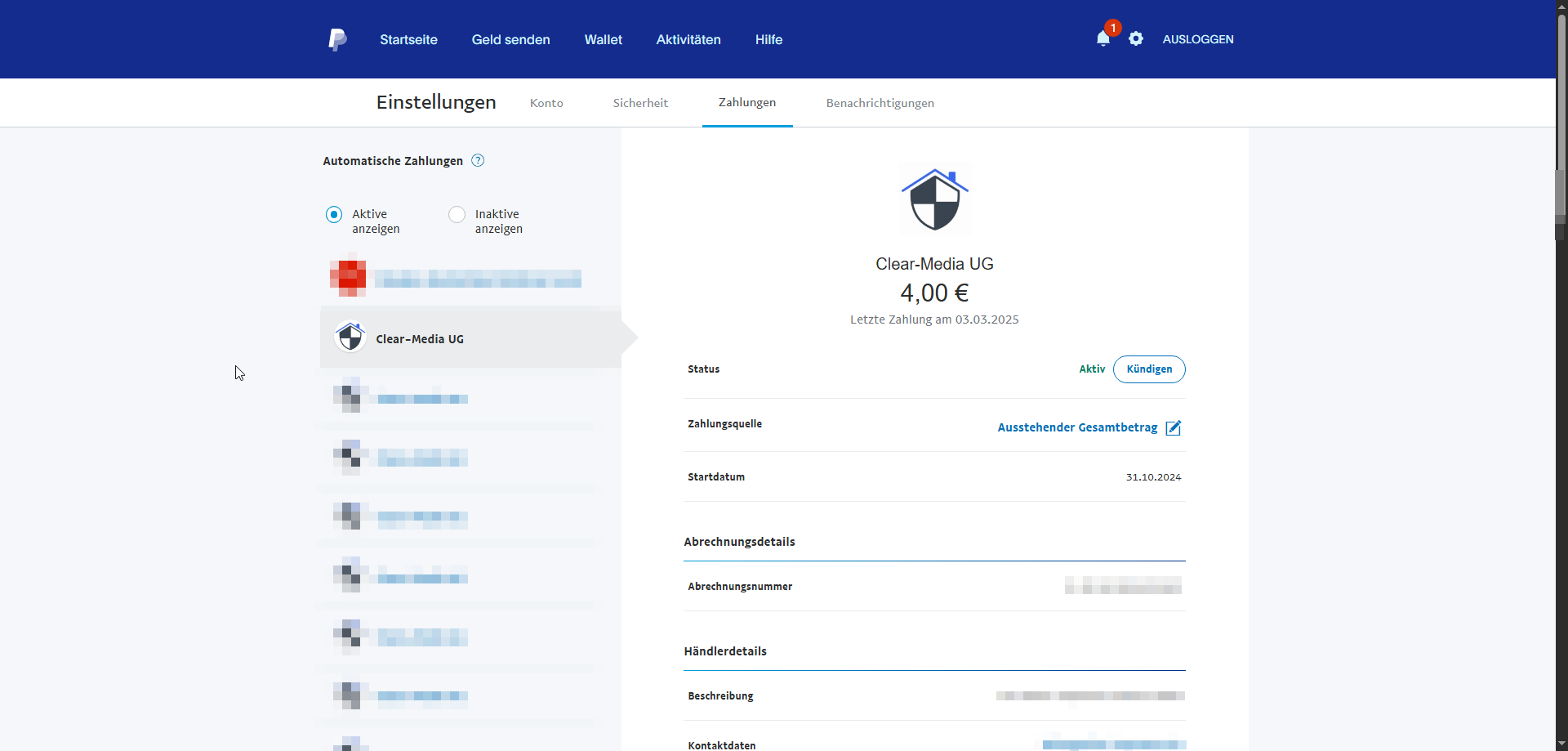Open the Konto settings tab
This screenshot has height=751, width=1568.
(546, 103)
